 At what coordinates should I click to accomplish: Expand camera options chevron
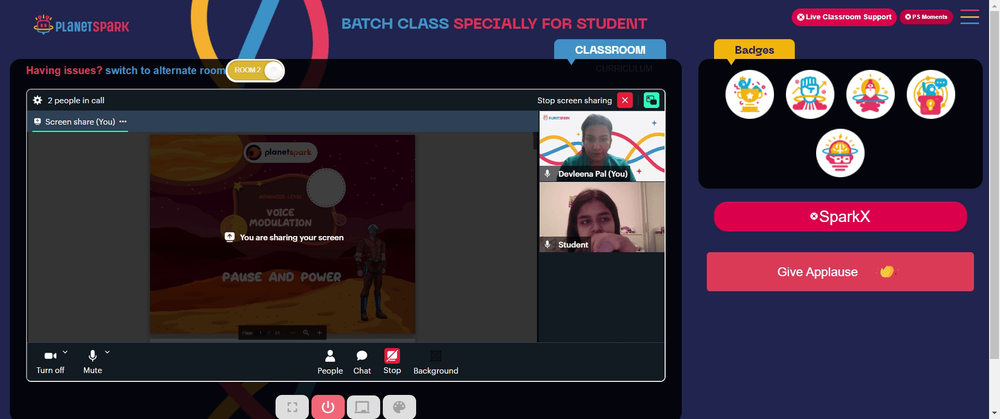(x=65, y=351)
